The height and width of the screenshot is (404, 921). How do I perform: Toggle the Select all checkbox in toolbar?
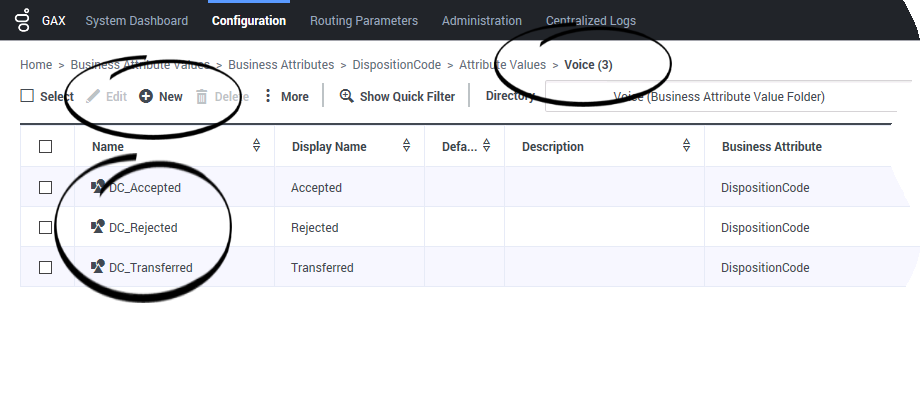click(27, 96)
